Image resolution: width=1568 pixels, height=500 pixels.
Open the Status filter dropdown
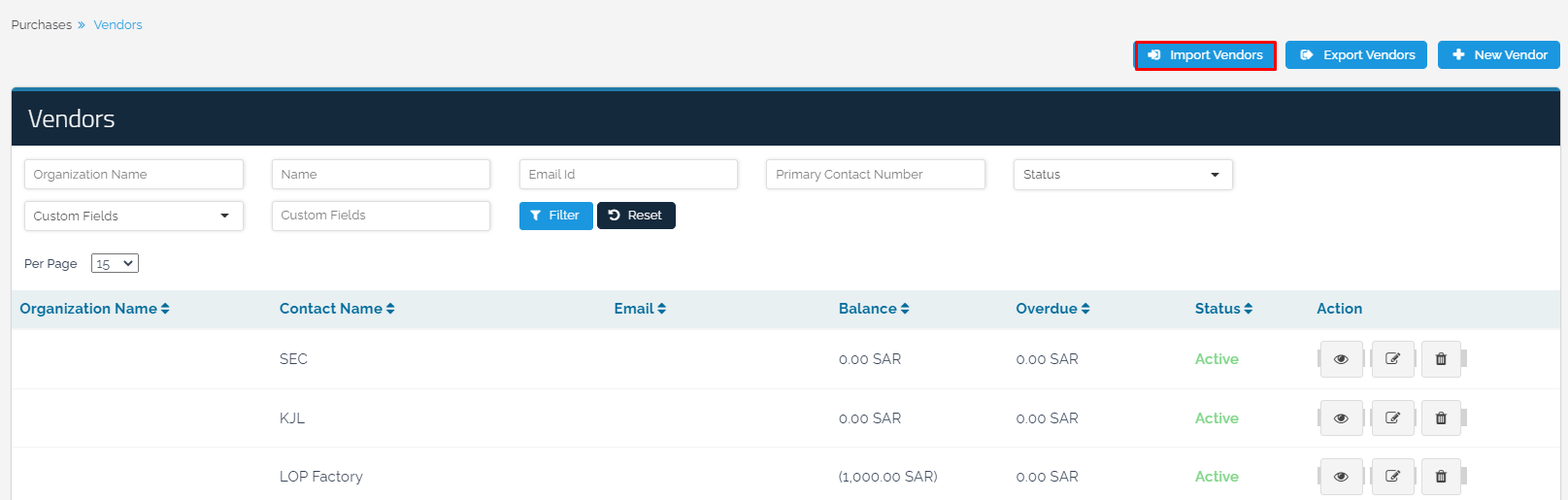tap(1122, 175)
